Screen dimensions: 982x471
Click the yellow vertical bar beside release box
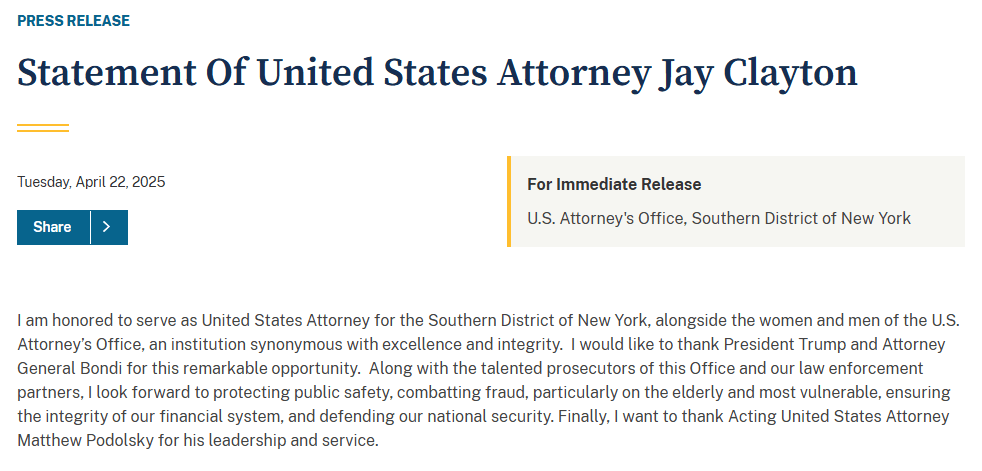[509, 201]
